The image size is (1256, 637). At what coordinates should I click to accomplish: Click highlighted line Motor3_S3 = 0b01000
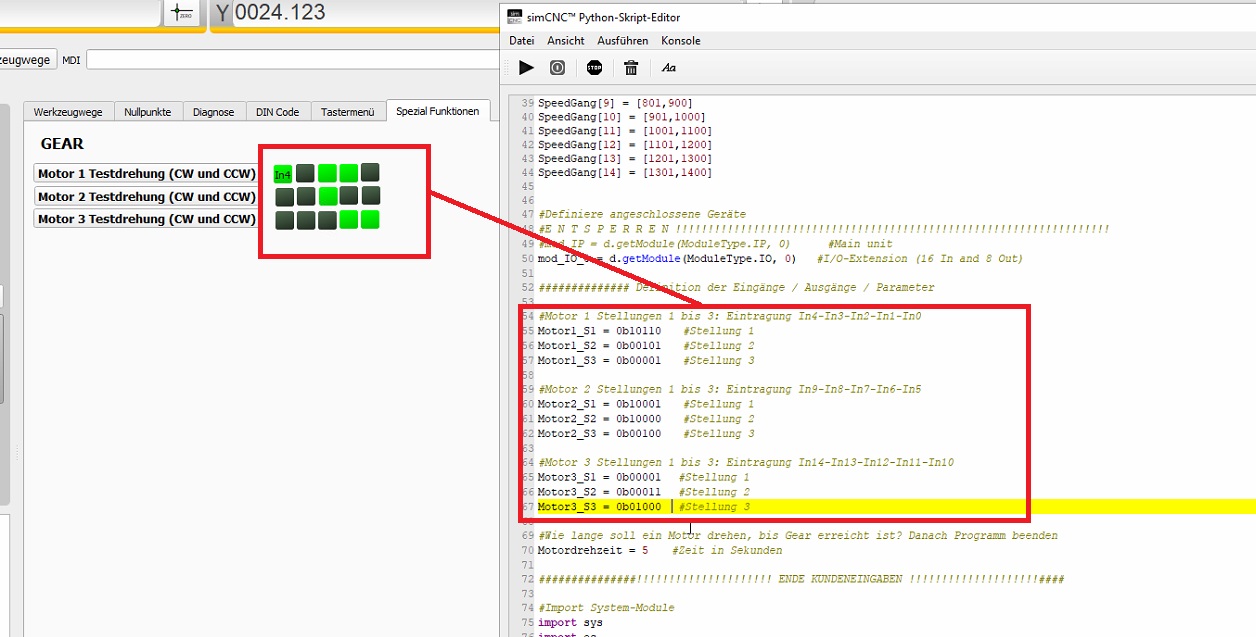pos(643,507)
